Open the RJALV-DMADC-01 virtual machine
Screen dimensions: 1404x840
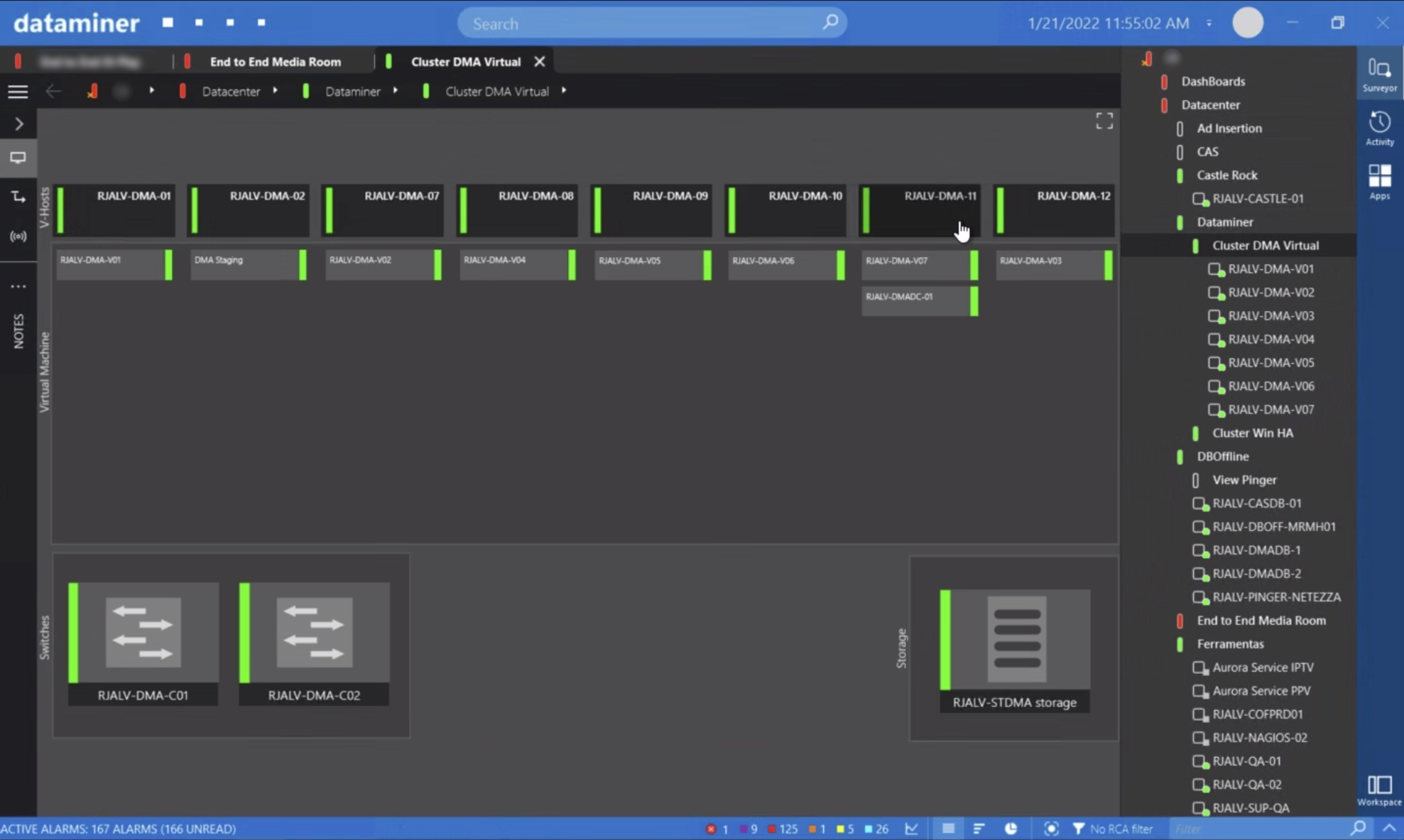[920, 300]
